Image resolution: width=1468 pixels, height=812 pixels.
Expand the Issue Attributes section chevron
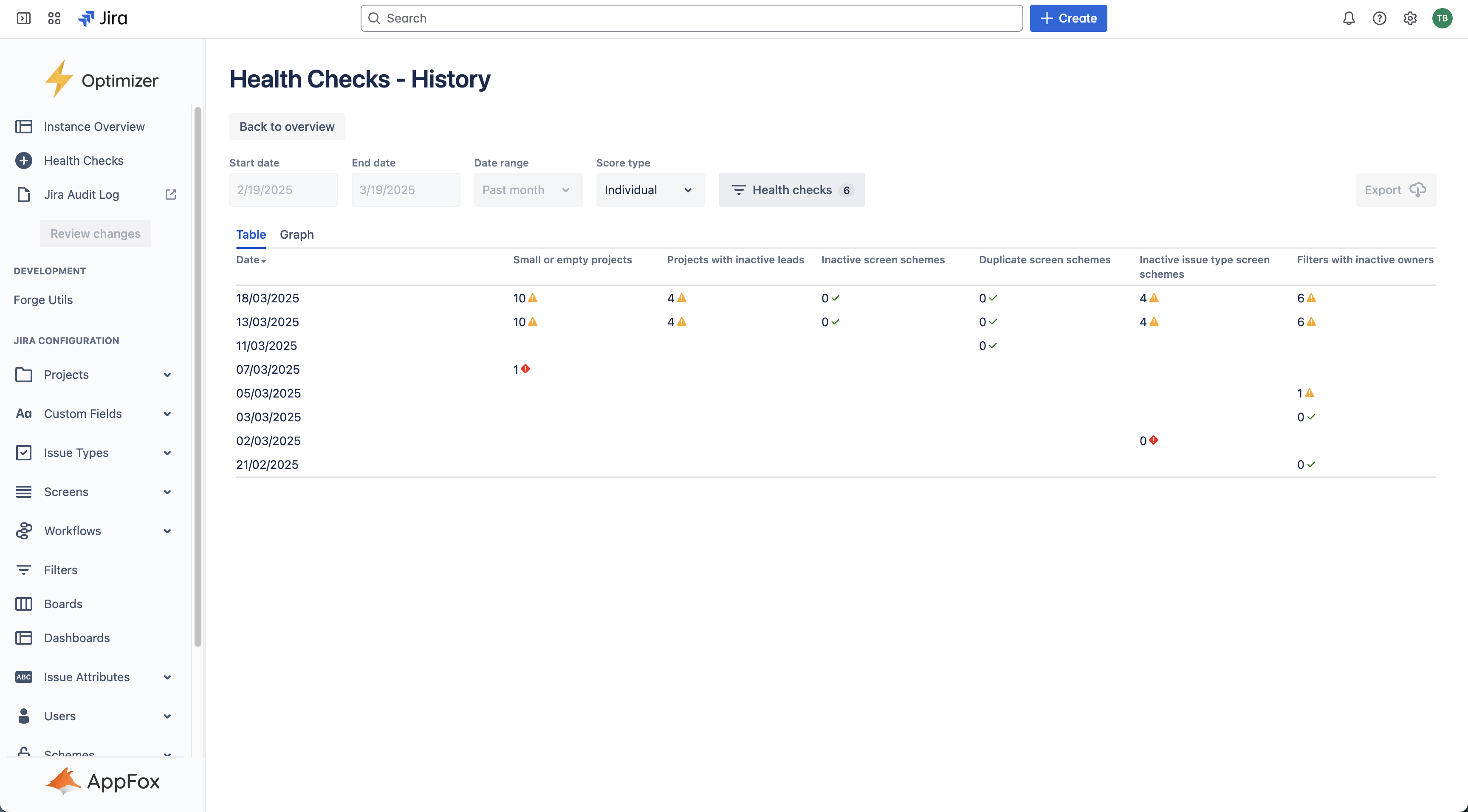(x=167, y=677)
